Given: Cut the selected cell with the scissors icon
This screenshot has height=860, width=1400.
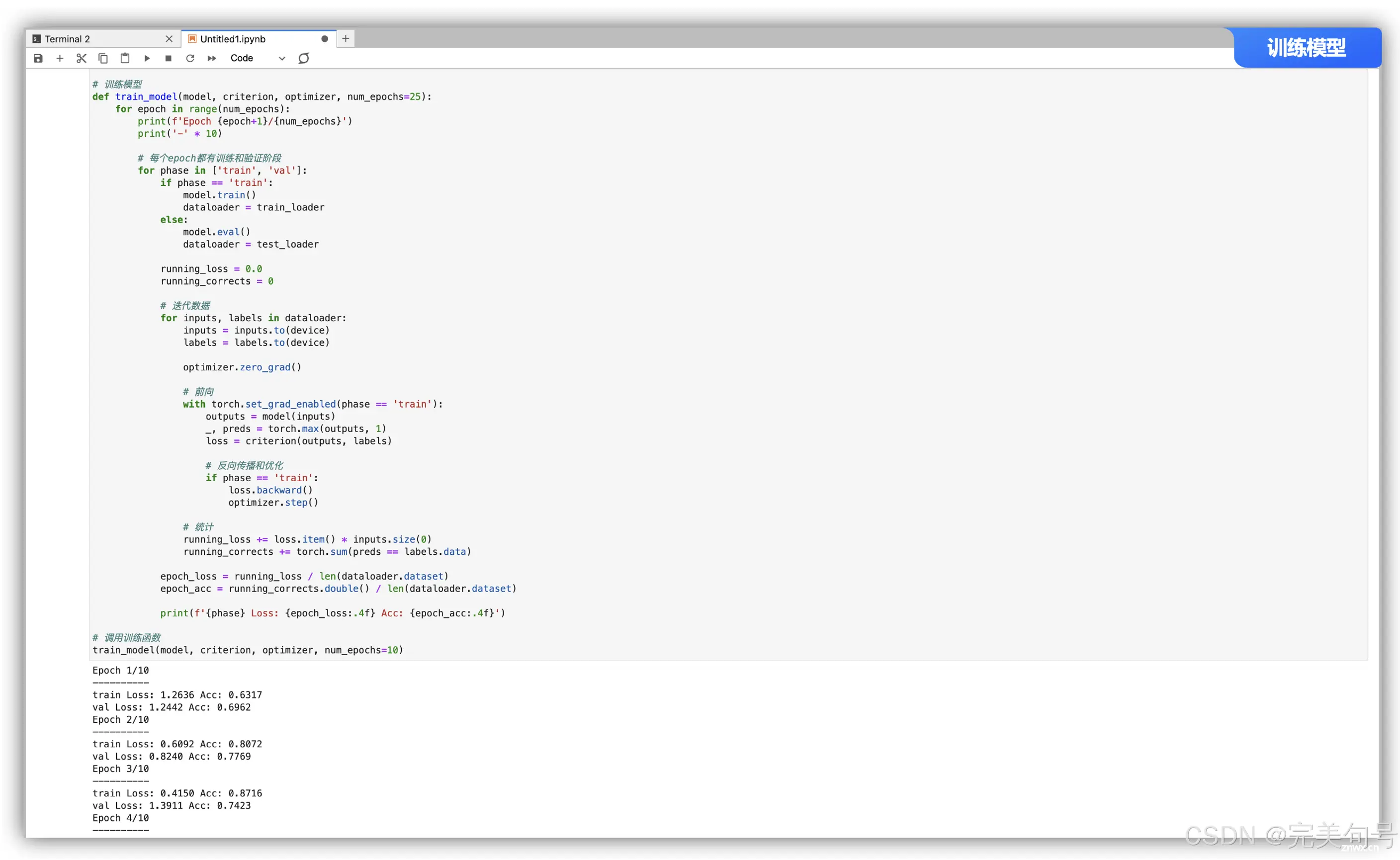Looking at the screenshot, I should (x=82, y=58).
